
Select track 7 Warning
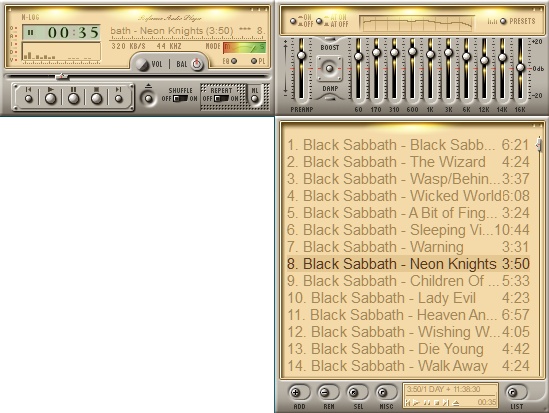[408, 247]
